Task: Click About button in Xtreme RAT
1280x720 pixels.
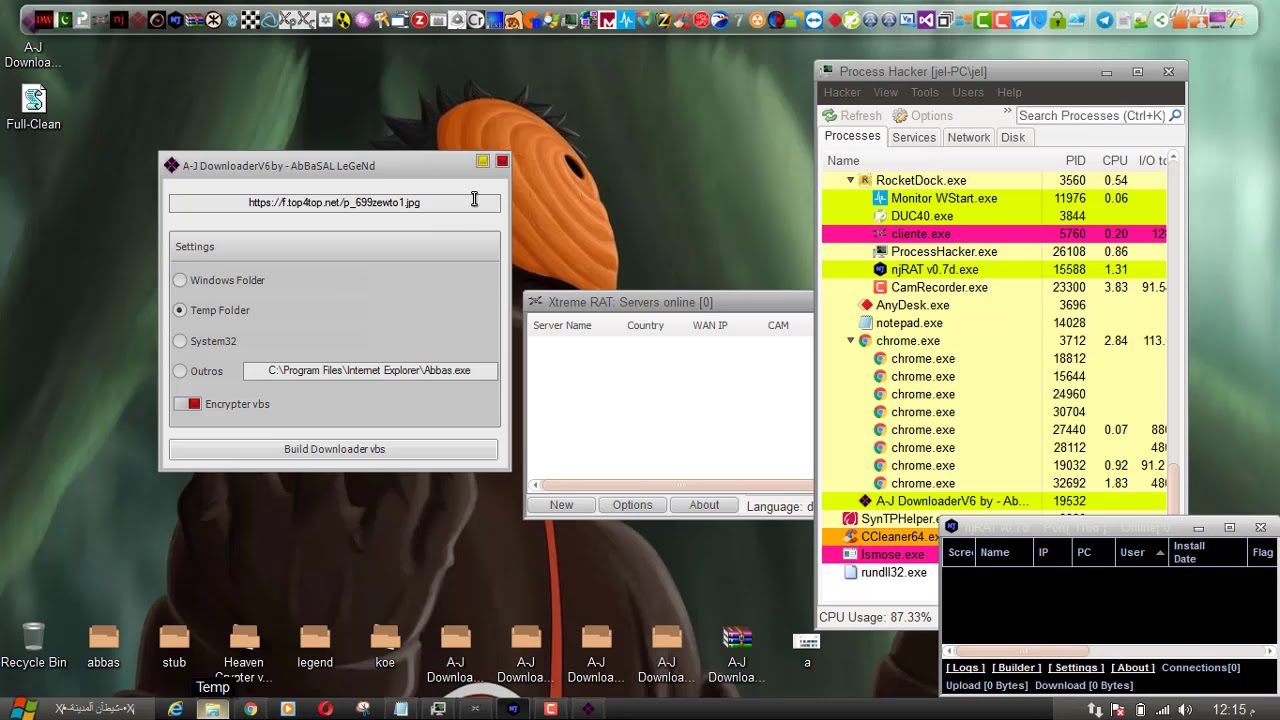Action: [x=703, y=505]
